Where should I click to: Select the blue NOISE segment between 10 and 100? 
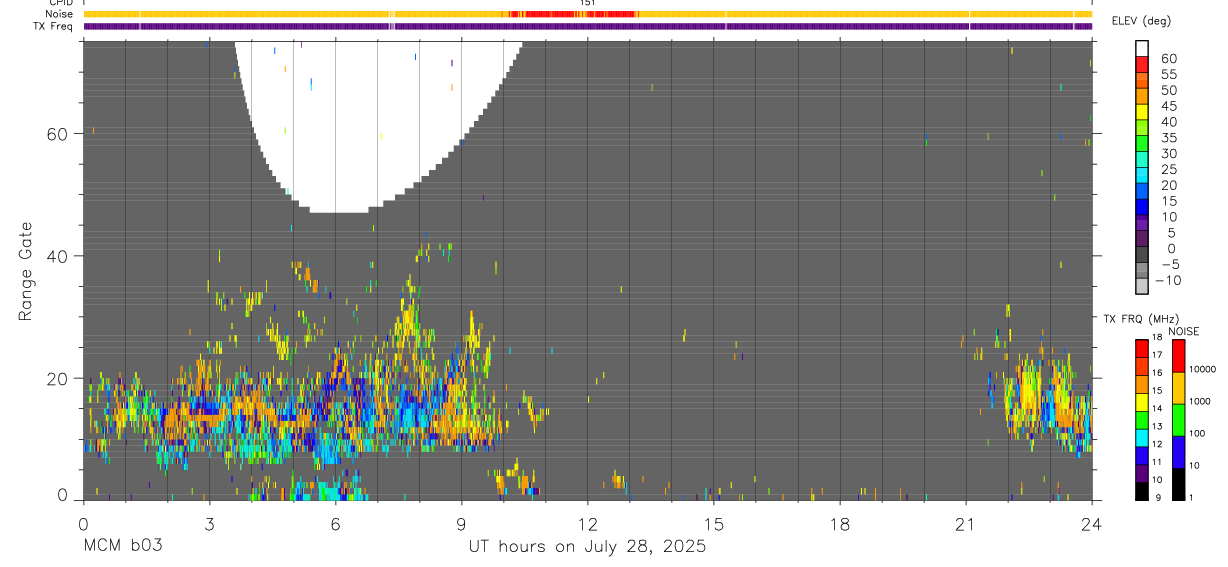(1179, 451)
